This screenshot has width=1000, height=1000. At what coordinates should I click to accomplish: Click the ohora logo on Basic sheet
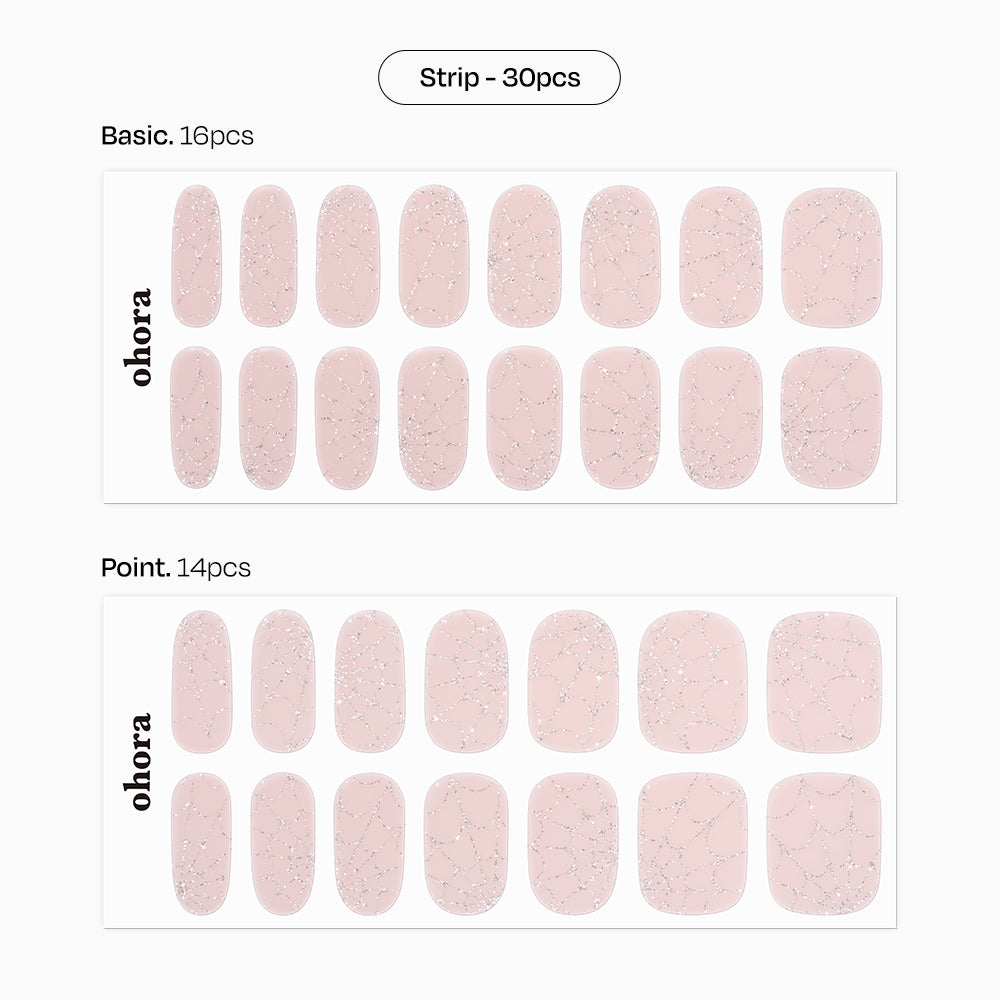tap(141, 336)
